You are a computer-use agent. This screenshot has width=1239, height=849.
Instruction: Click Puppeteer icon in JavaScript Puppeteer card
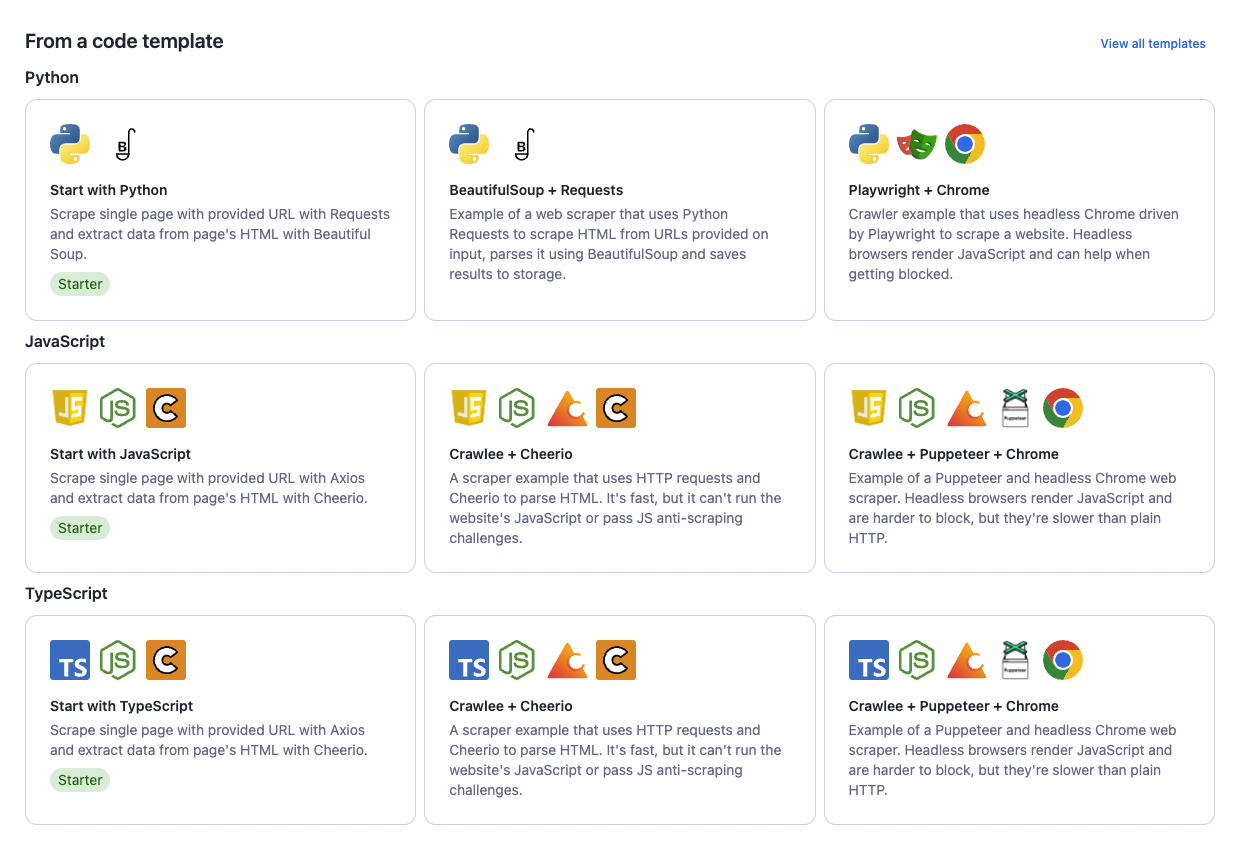pyautogui.click(x=1015, y=408)
